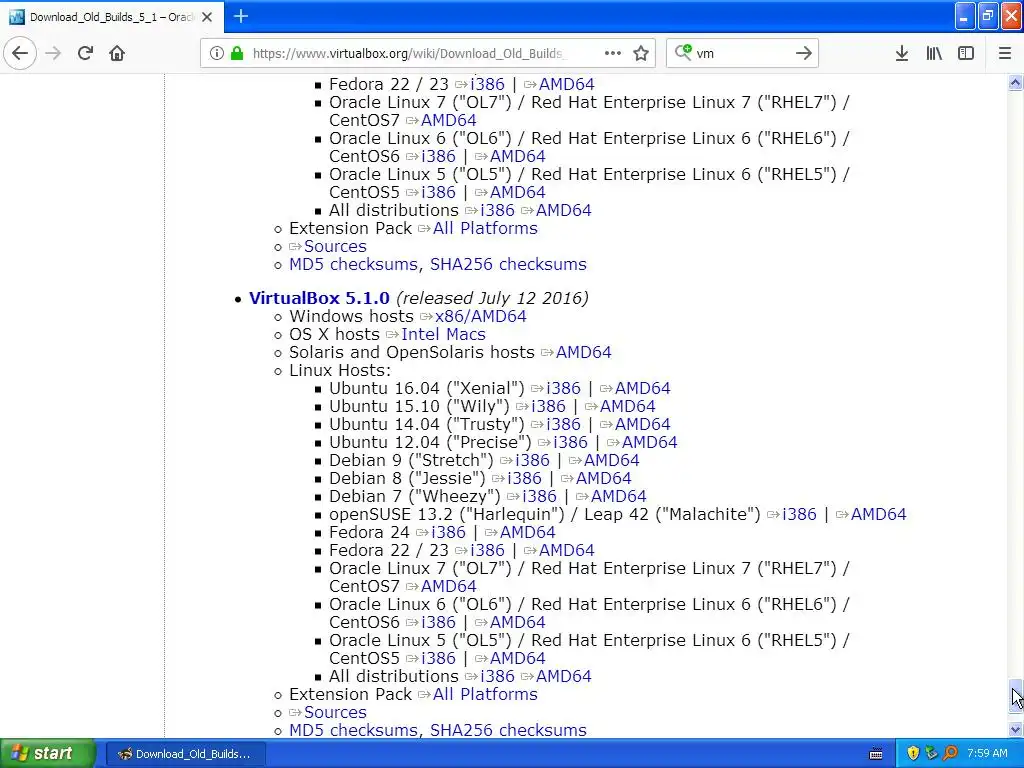The height and width of the screenshot is (768, 1024).
Task: Download Ubuntu 12.04 Precise i386 build
Action: pyautogui.click(x=570, y=442)
